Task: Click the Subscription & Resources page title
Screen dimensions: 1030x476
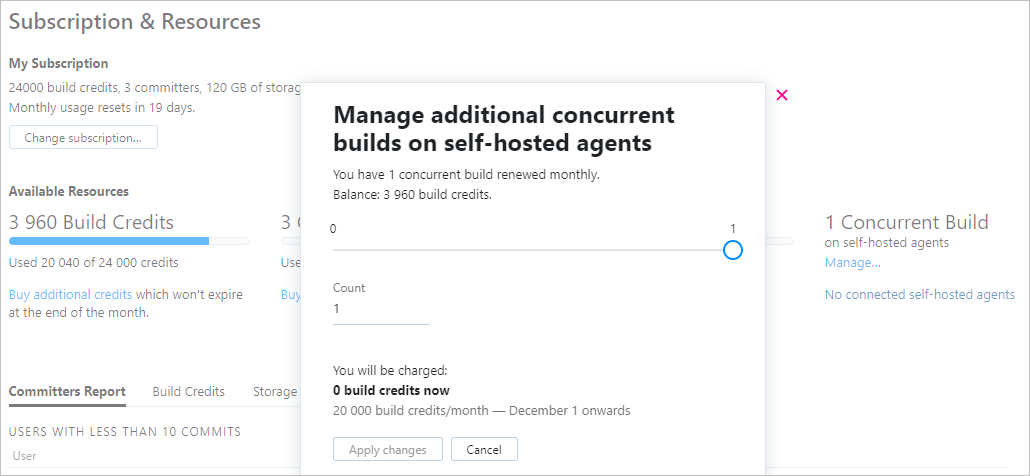Action: (135, 22)
